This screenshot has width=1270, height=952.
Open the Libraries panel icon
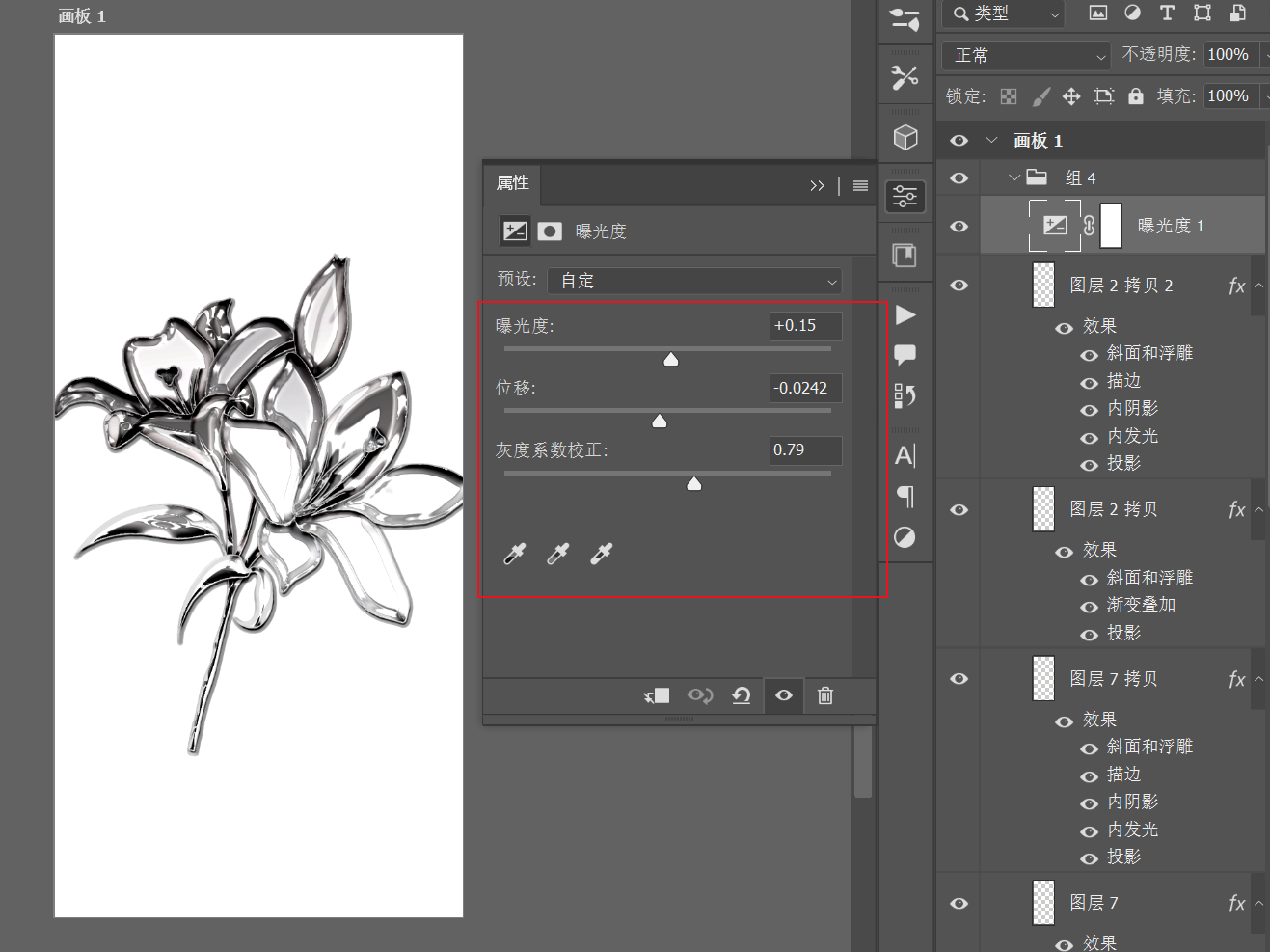pos(905,256)
